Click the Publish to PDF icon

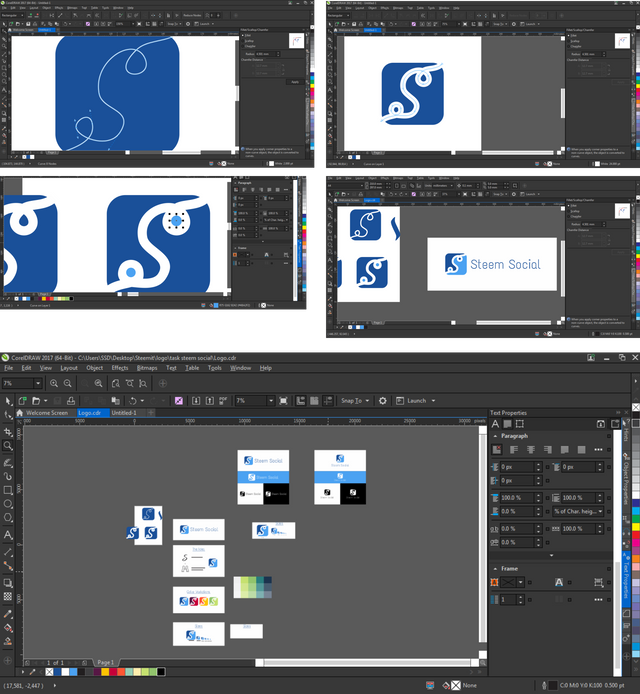coord(223,401)
